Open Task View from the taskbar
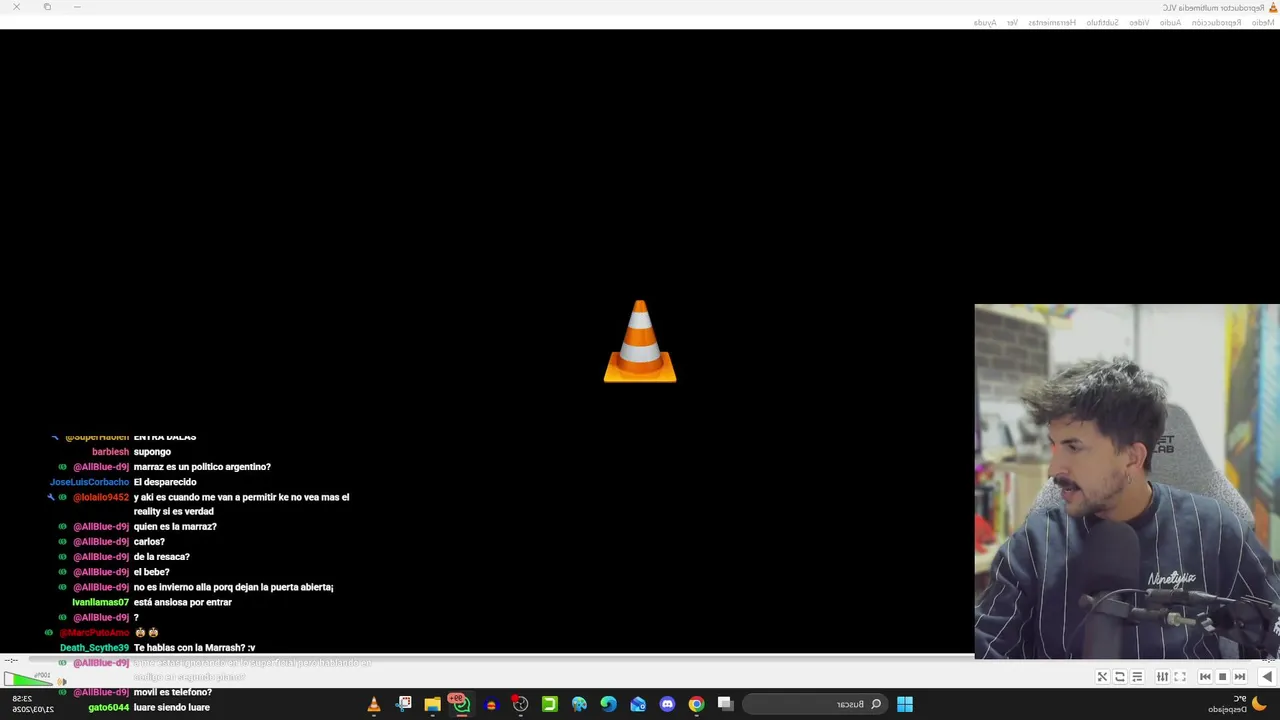The width and height of the screenshot is (1280, 720). [x=725, y=704]
